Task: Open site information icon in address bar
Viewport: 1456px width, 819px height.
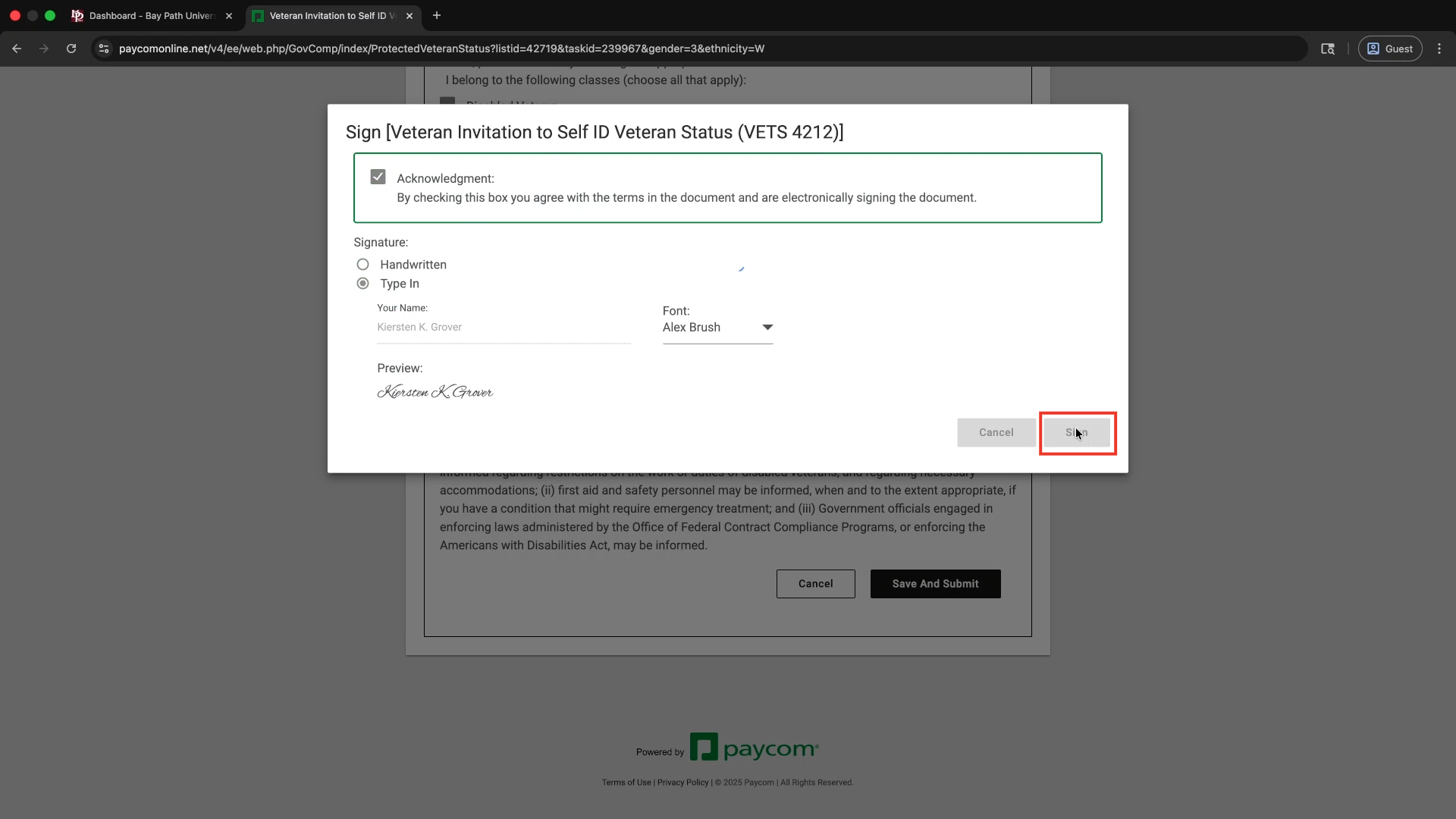Action: pos(104,49)
